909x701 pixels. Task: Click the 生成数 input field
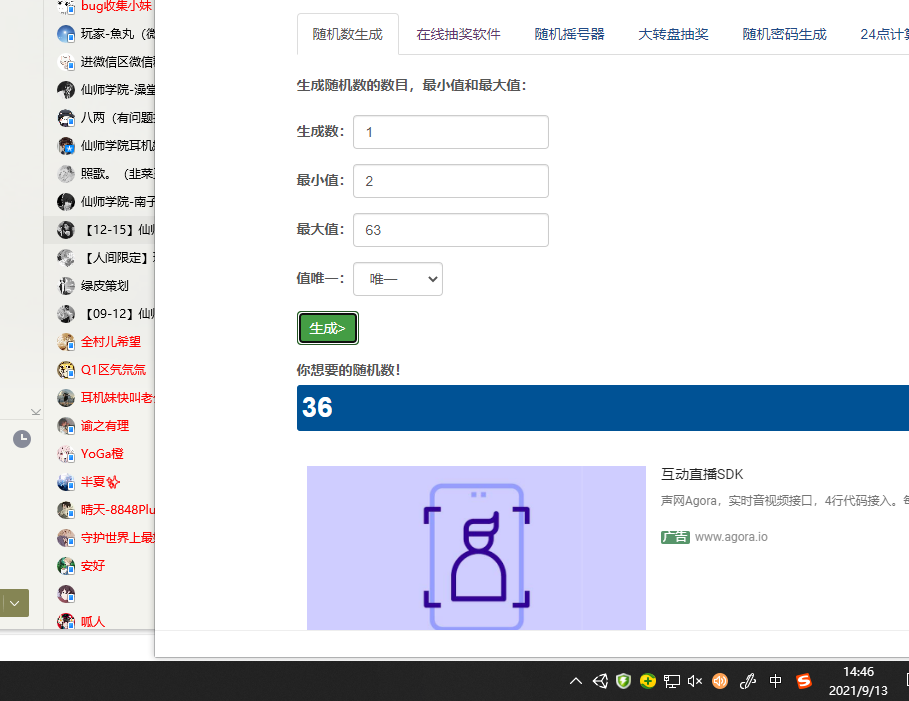point(451,132)
